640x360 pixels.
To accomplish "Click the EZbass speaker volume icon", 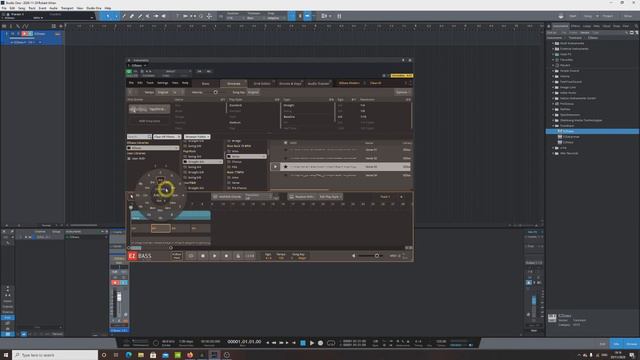I will pyautogui.click(x=353, y=256).
